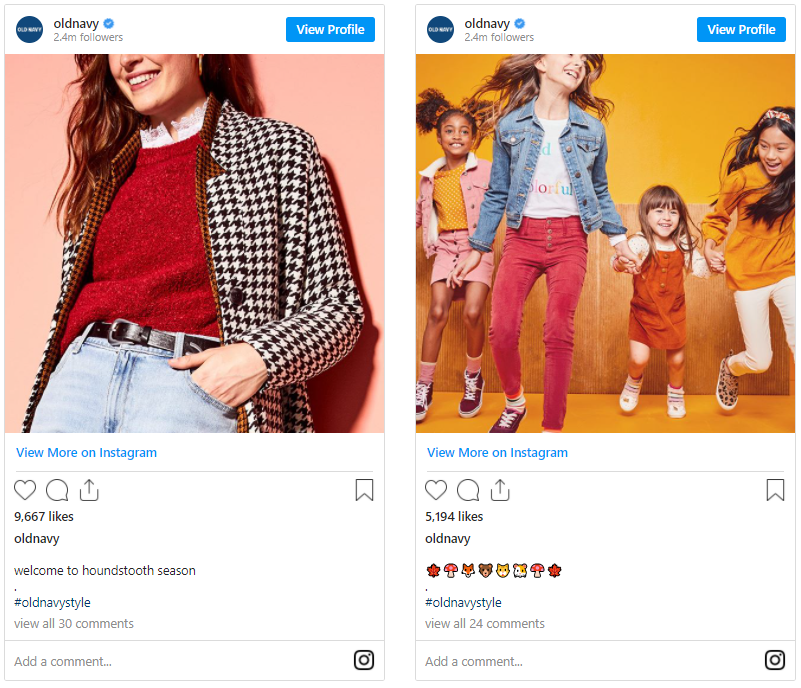Like the kids fashion post
This screenshot has width=801, height=688.
click(436, 490)
